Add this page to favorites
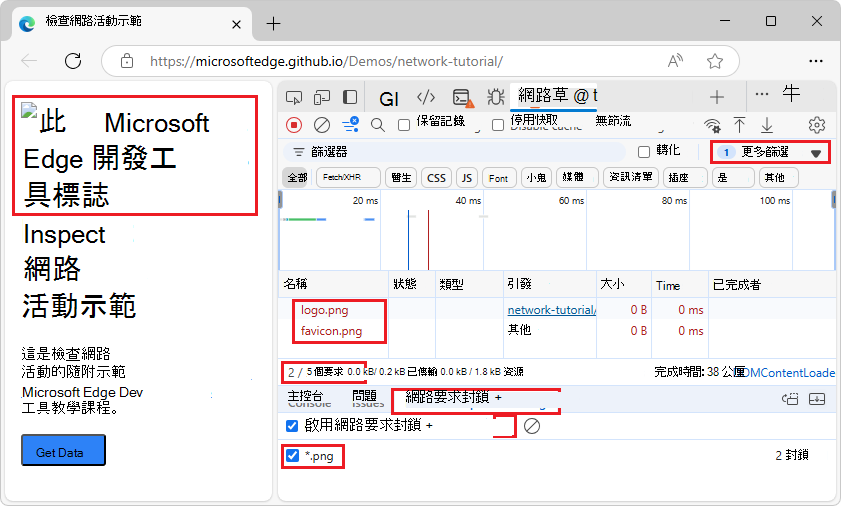 click(x=714, y=61)
